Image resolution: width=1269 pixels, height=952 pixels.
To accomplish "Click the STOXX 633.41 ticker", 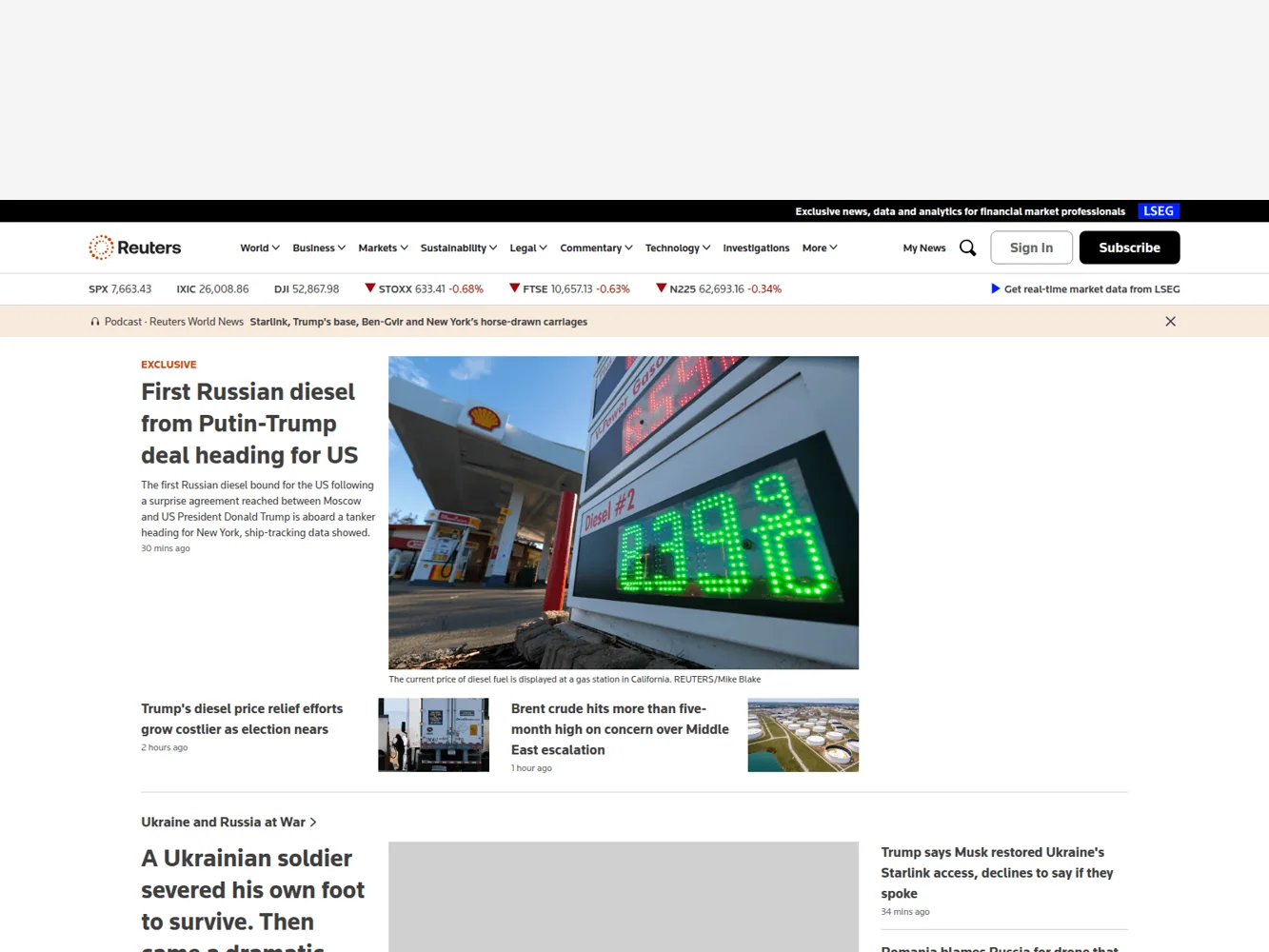I will [x=425, y=288].
